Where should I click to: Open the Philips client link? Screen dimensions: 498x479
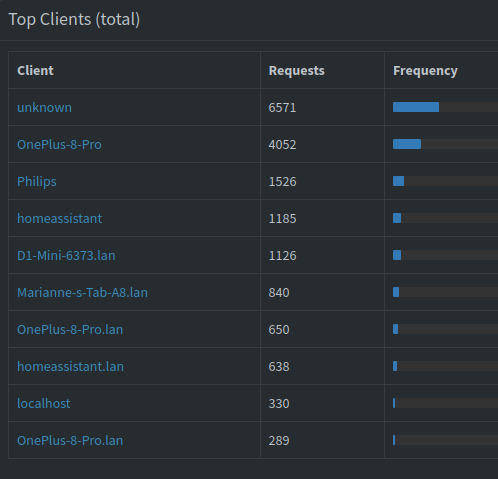(x=37, y=182)
